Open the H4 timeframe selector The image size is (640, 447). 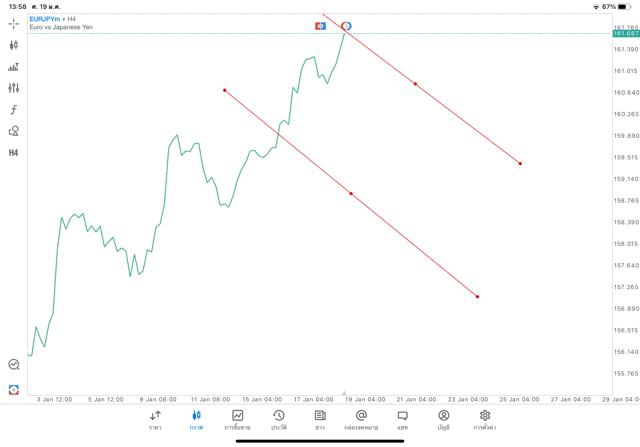coord(13,152)
